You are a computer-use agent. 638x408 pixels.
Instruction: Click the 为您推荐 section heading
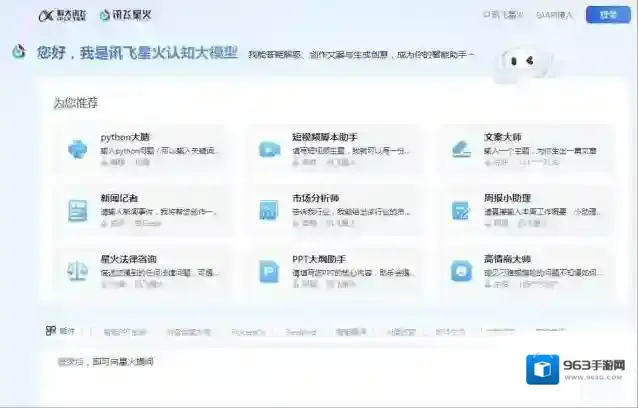[76, 103]
